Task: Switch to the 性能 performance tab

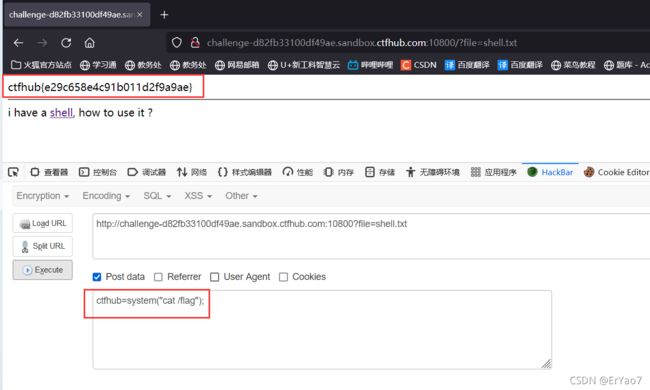Action: click(298, 172)
